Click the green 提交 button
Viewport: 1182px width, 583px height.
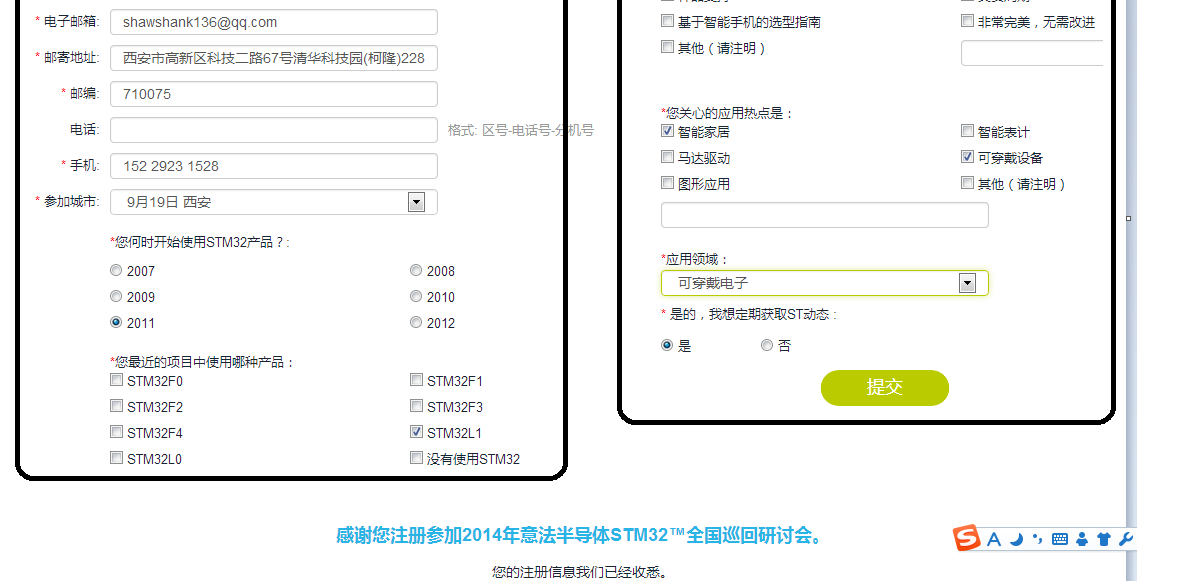pos(884,388)
